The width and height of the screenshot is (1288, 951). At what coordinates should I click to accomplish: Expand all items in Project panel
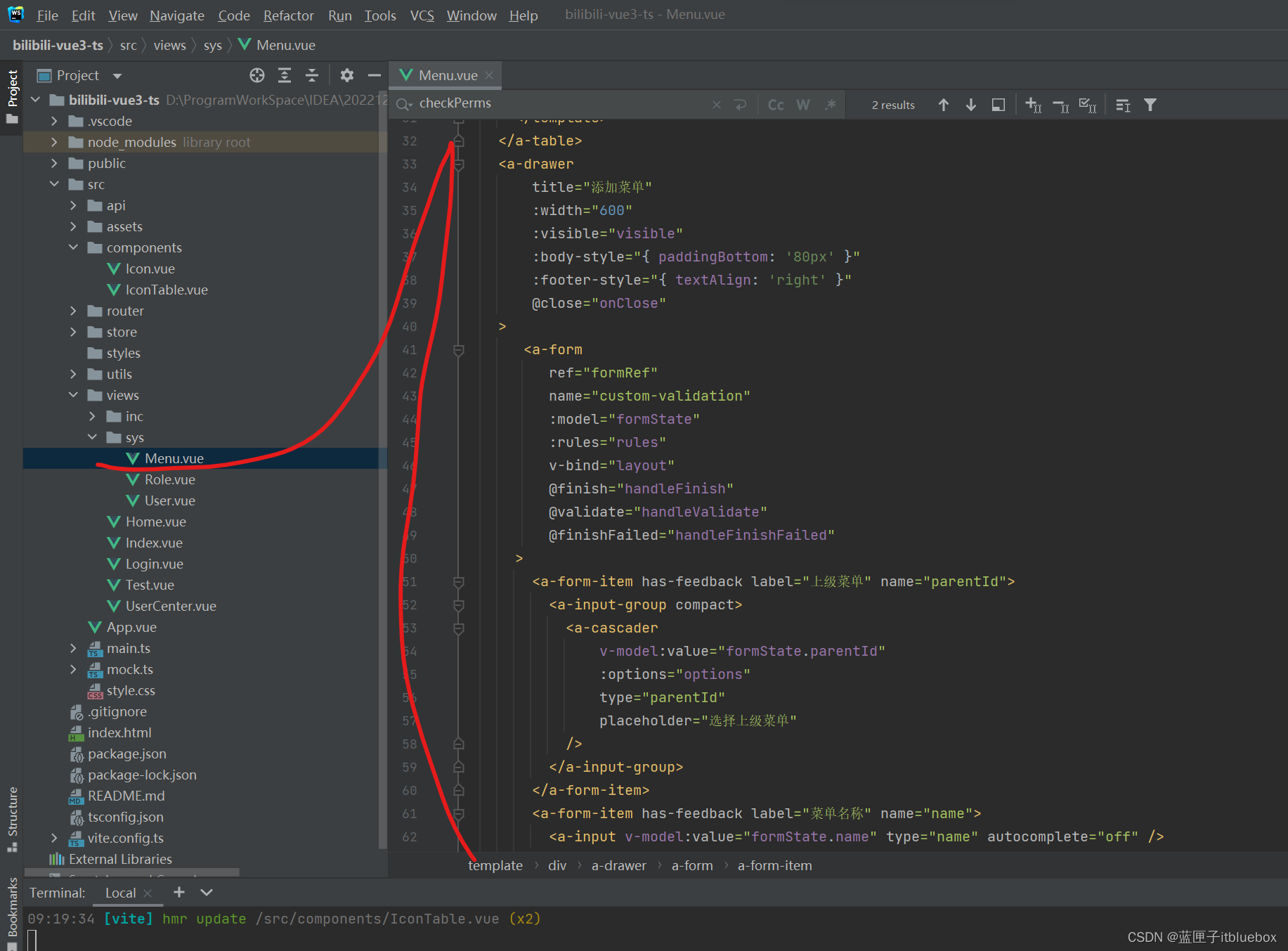click(x=285, y=75)
